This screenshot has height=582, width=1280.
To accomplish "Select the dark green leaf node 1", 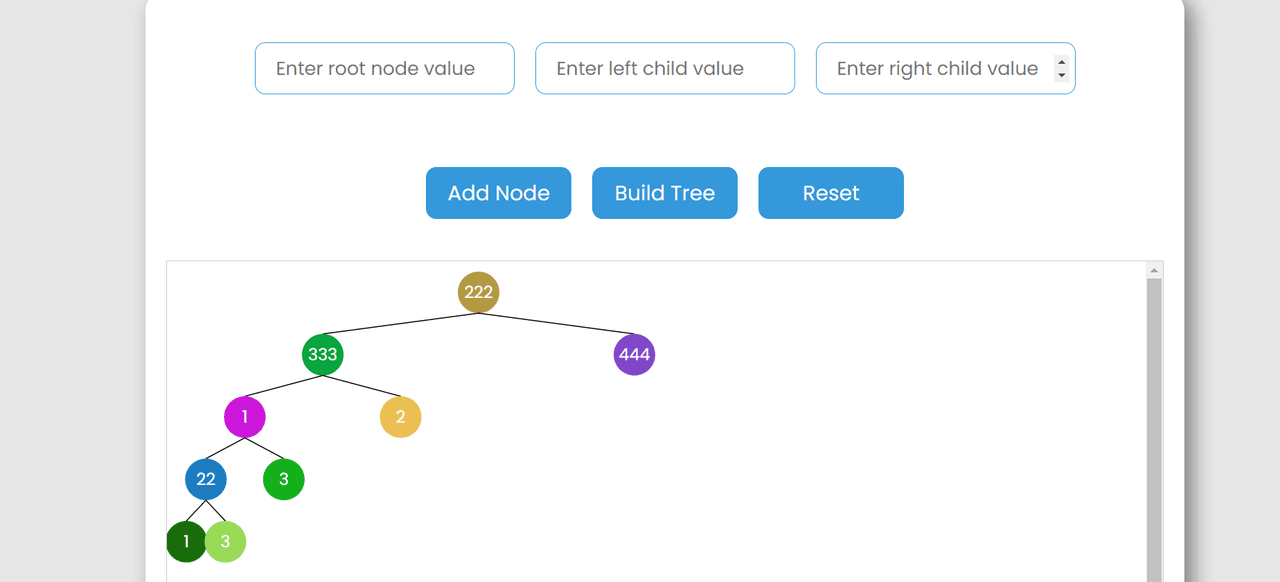I will [185, 542].
